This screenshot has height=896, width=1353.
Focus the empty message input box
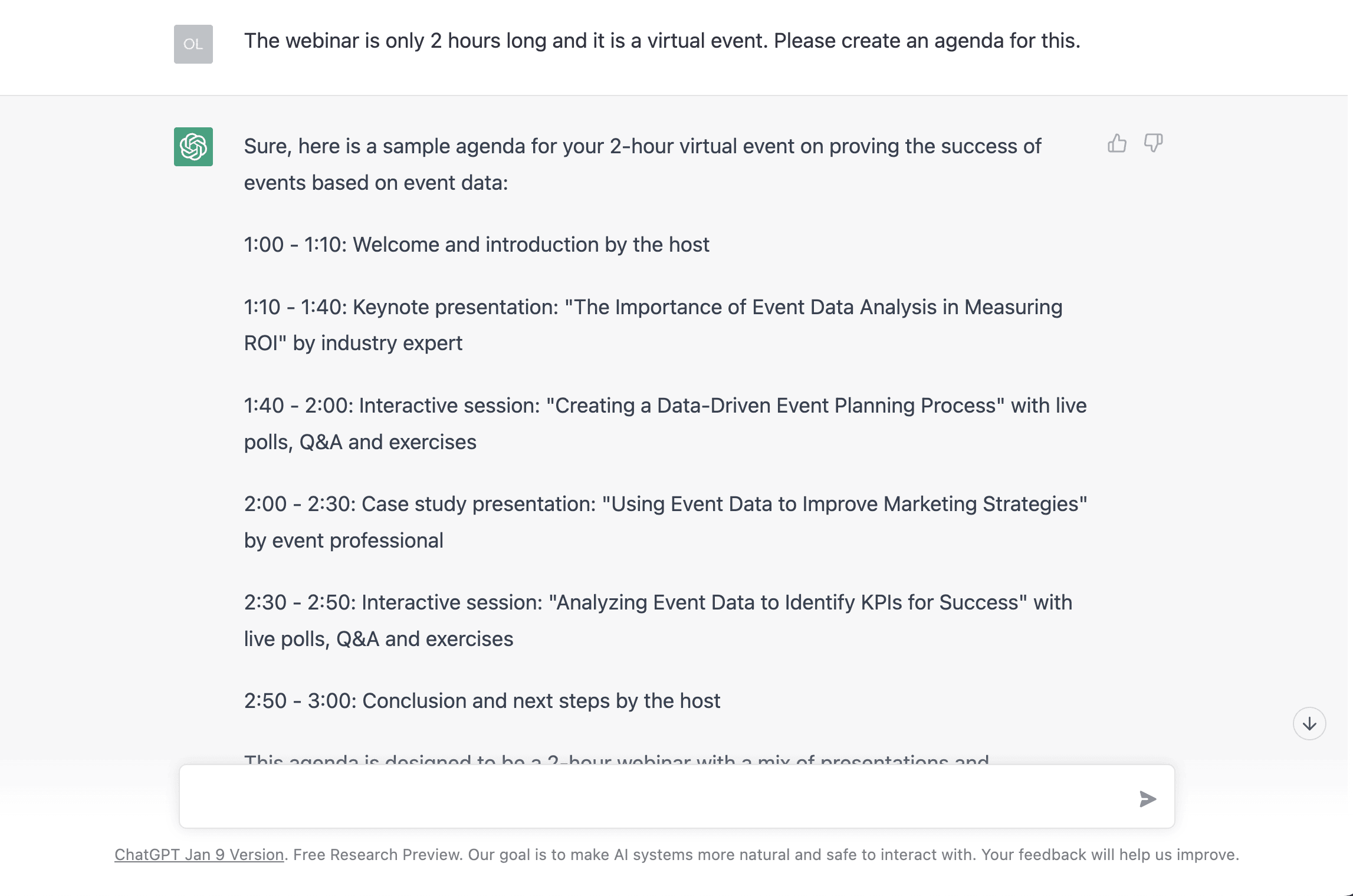(655, 797)
